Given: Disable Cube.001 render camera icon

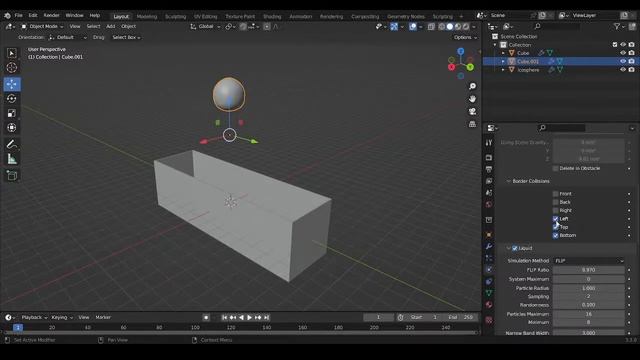Looking at the screenshot, I should (x=632, y=61).
